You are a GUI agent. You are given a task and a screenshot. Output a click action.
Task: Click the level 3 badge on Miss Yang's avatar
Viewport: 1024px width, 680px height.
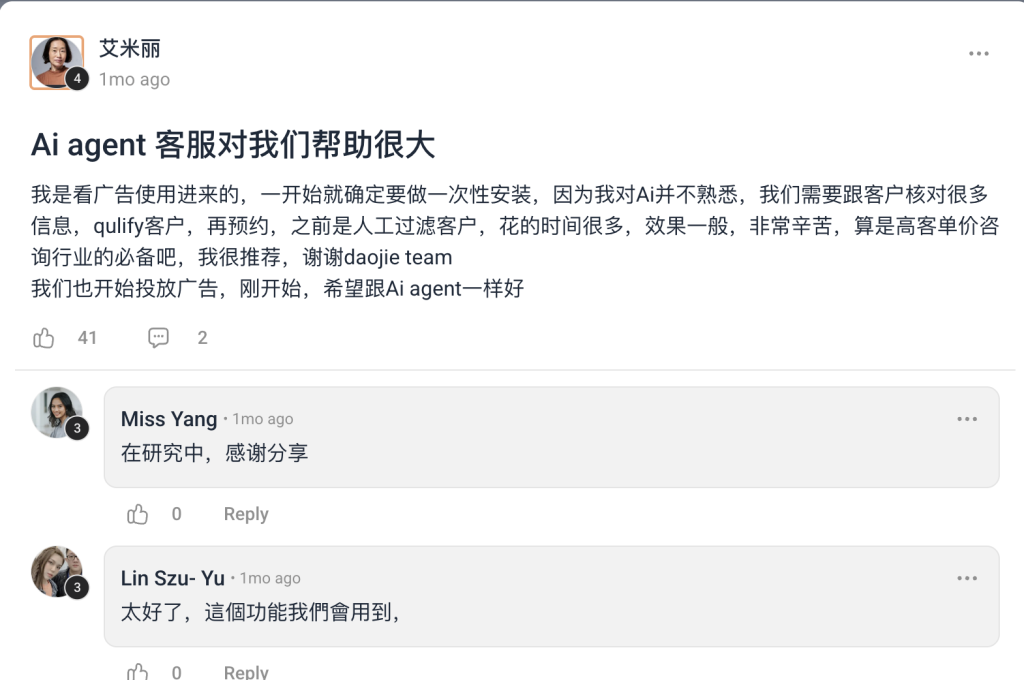pos(77,429)
